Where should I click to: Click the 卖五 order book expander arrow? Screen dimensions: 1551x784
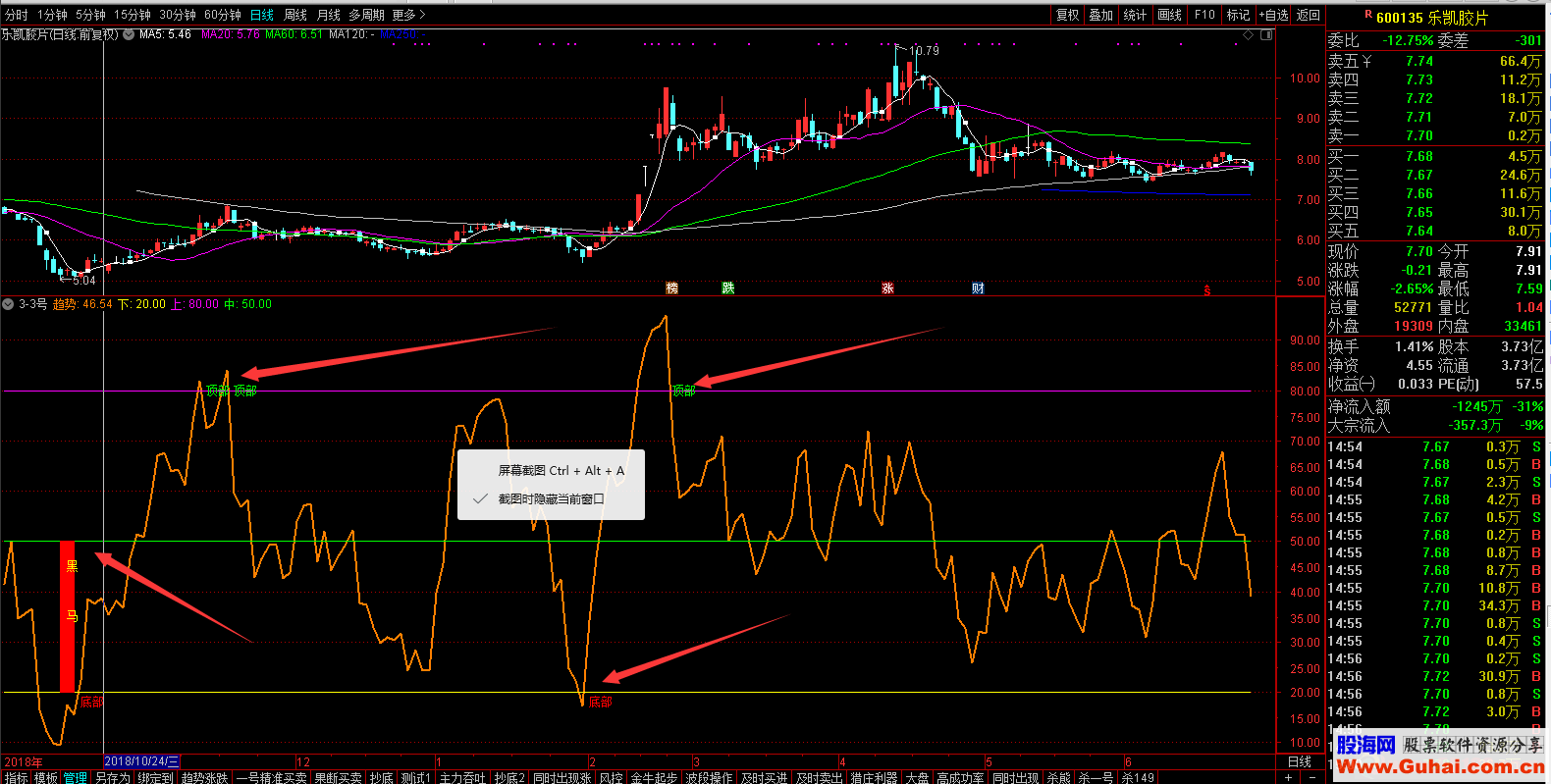click(1367, 62)
